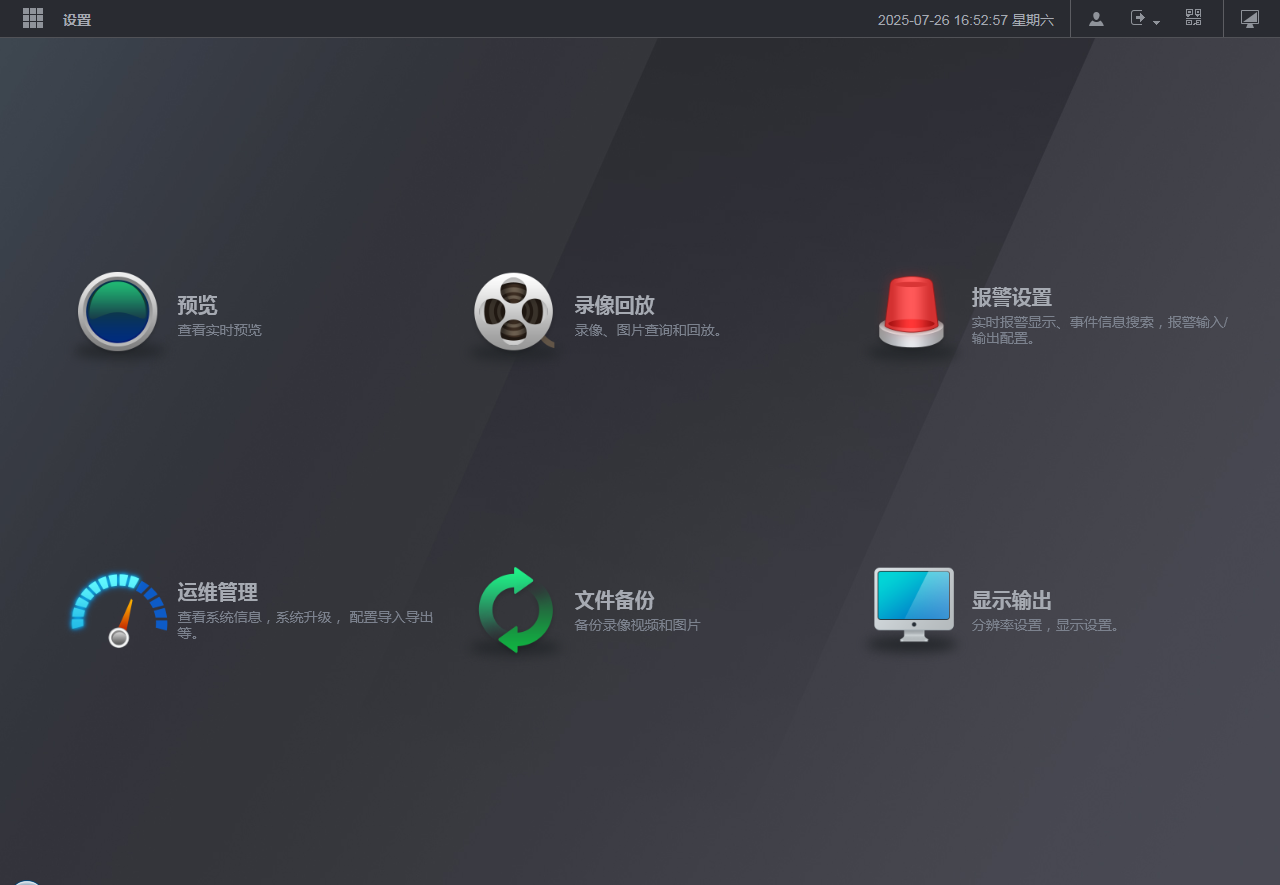Click the monitor icon in top-right corner
Image resolution: width=1280 pixels, height=885 pixels.
pos(1249,18)
